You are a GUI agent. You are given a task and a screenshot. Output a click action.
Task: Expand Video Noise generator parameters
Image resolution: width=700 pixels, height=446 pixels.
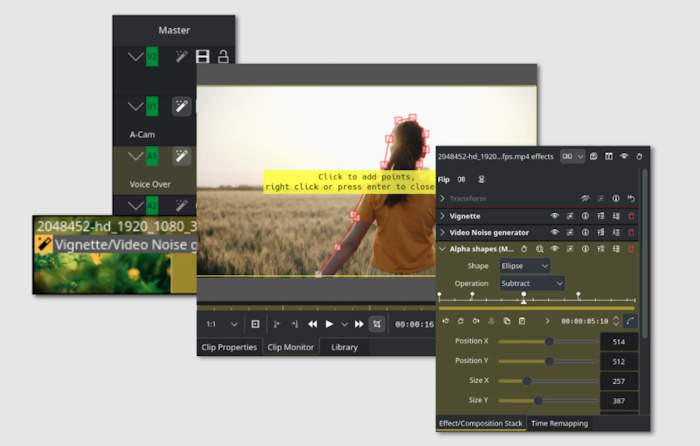pos(443,233)
